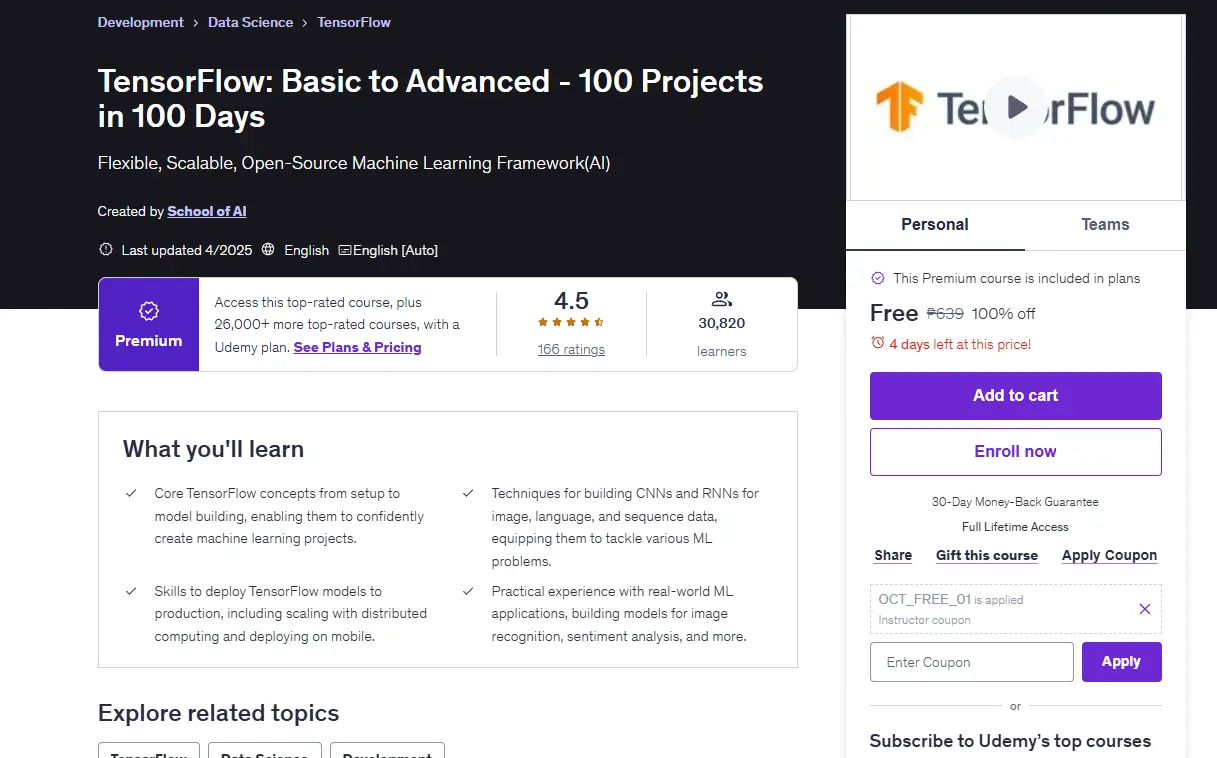Click the 100% off text
Viewport: 1217px width, 758px height.
click(x=1004, y=314)
